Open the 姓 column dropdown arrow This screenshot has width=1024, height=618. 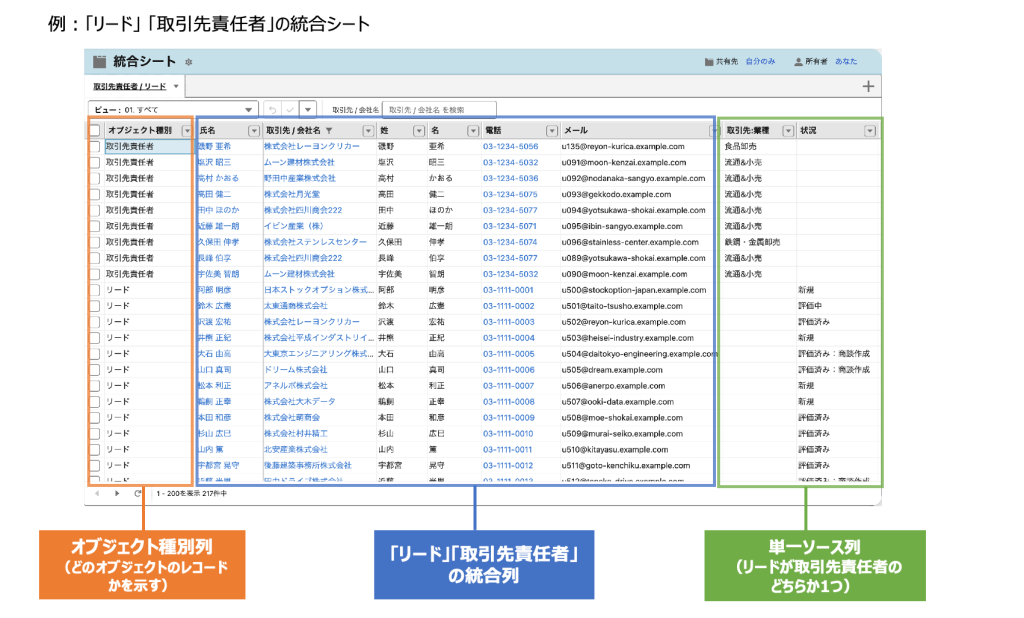click(x=419, y=131)
